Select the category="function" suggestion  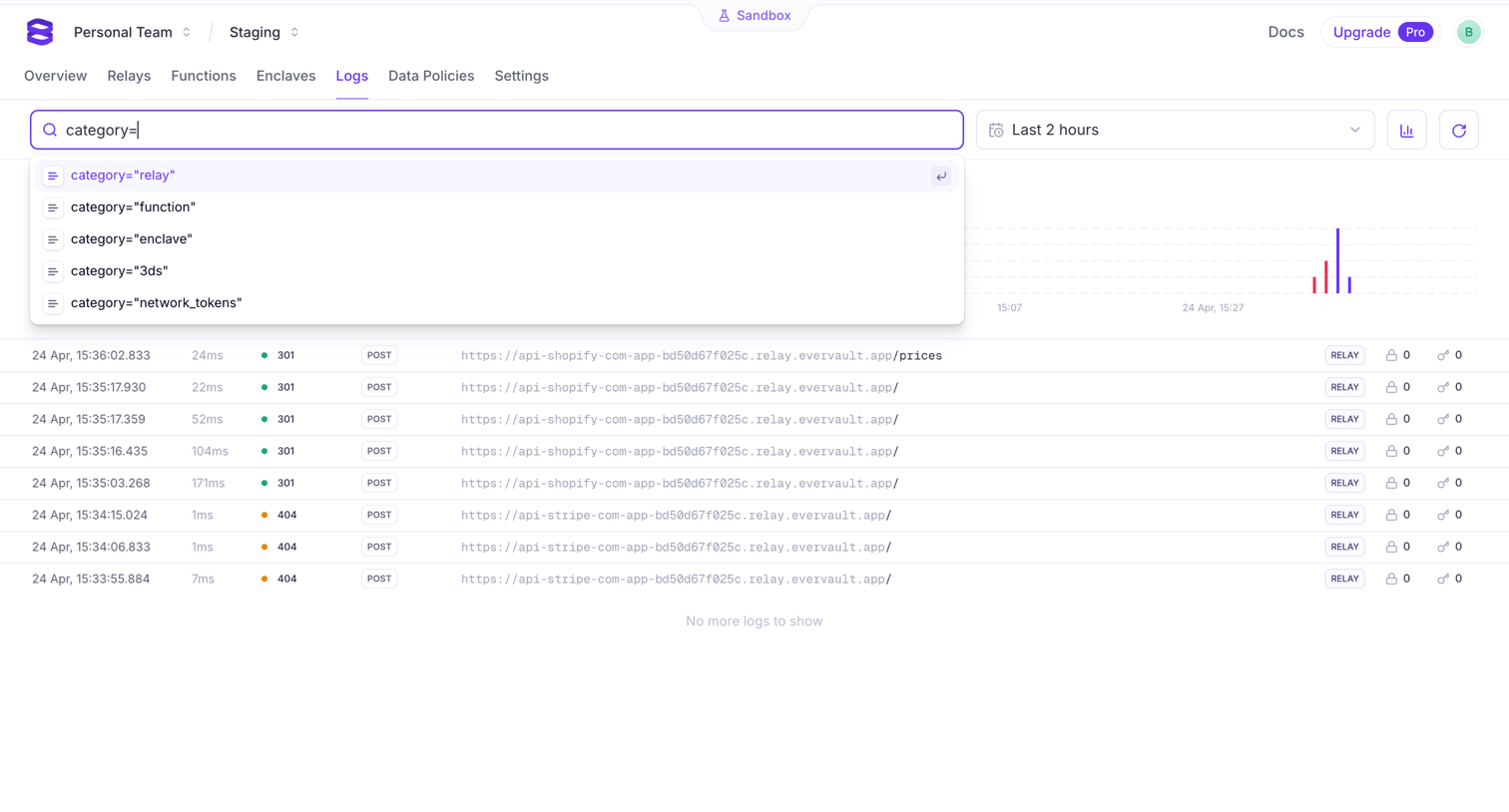[497, 207]
